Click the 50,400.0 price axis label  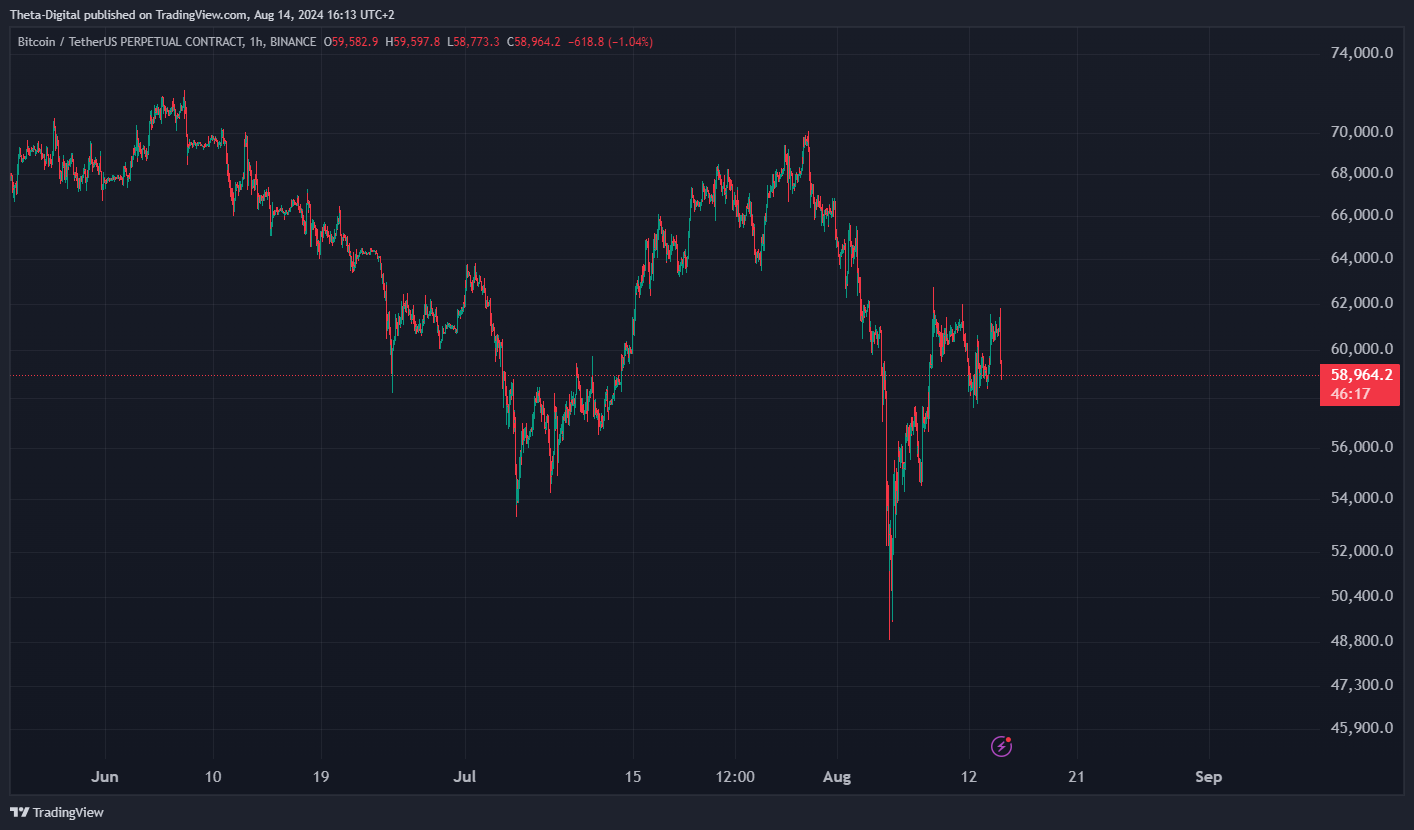coord(1360,596)
